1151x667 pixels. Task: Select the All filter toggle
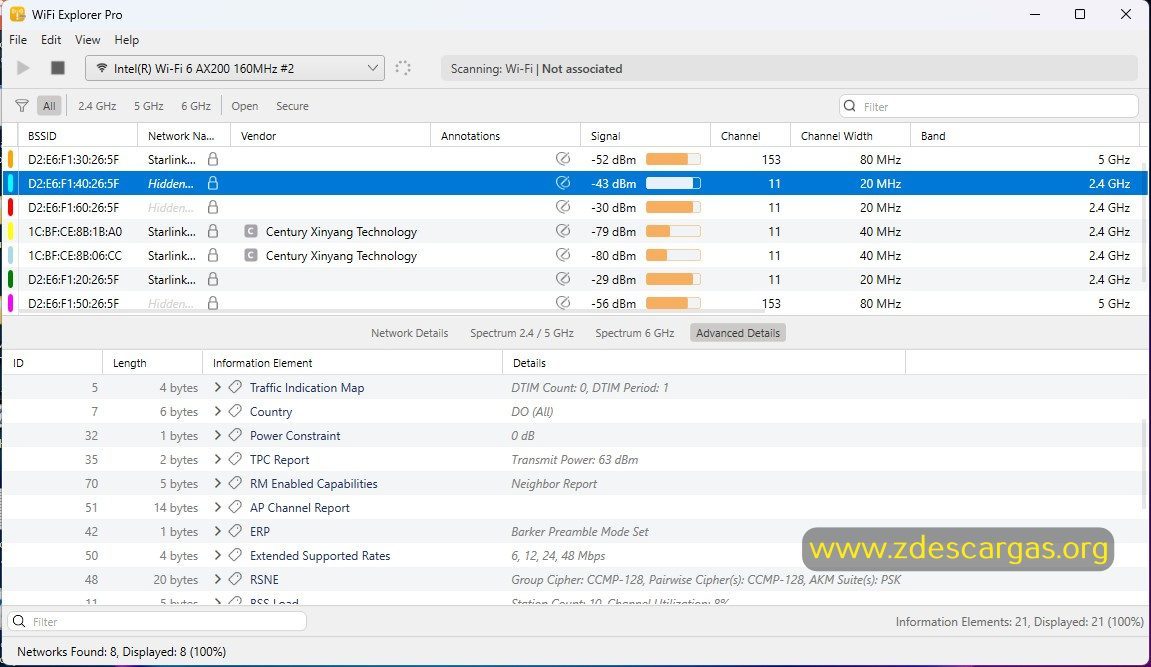click(x=49, y=106)
